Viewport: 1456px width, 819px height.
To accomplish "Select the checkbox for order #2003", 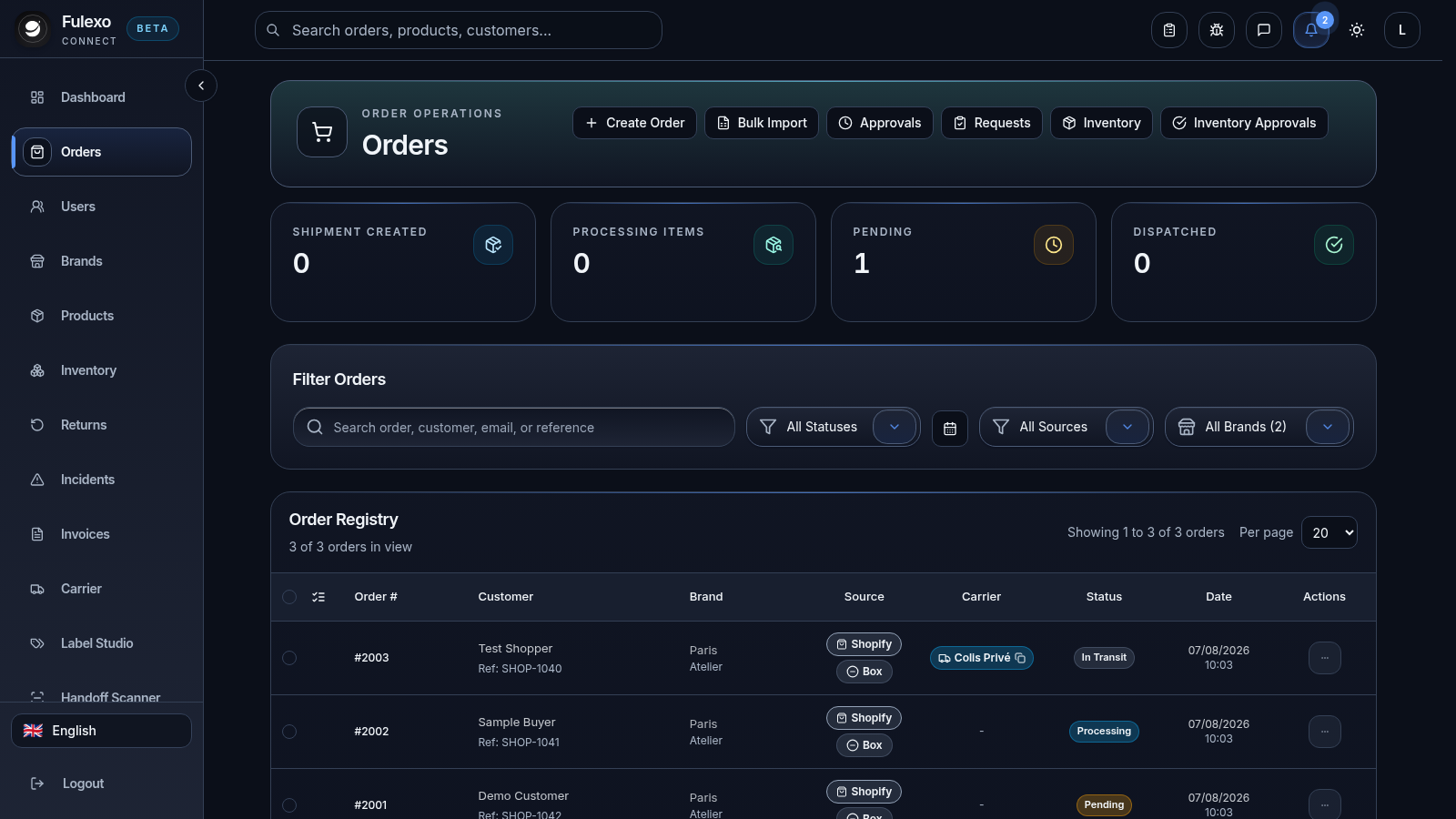I will pos(289,658).
